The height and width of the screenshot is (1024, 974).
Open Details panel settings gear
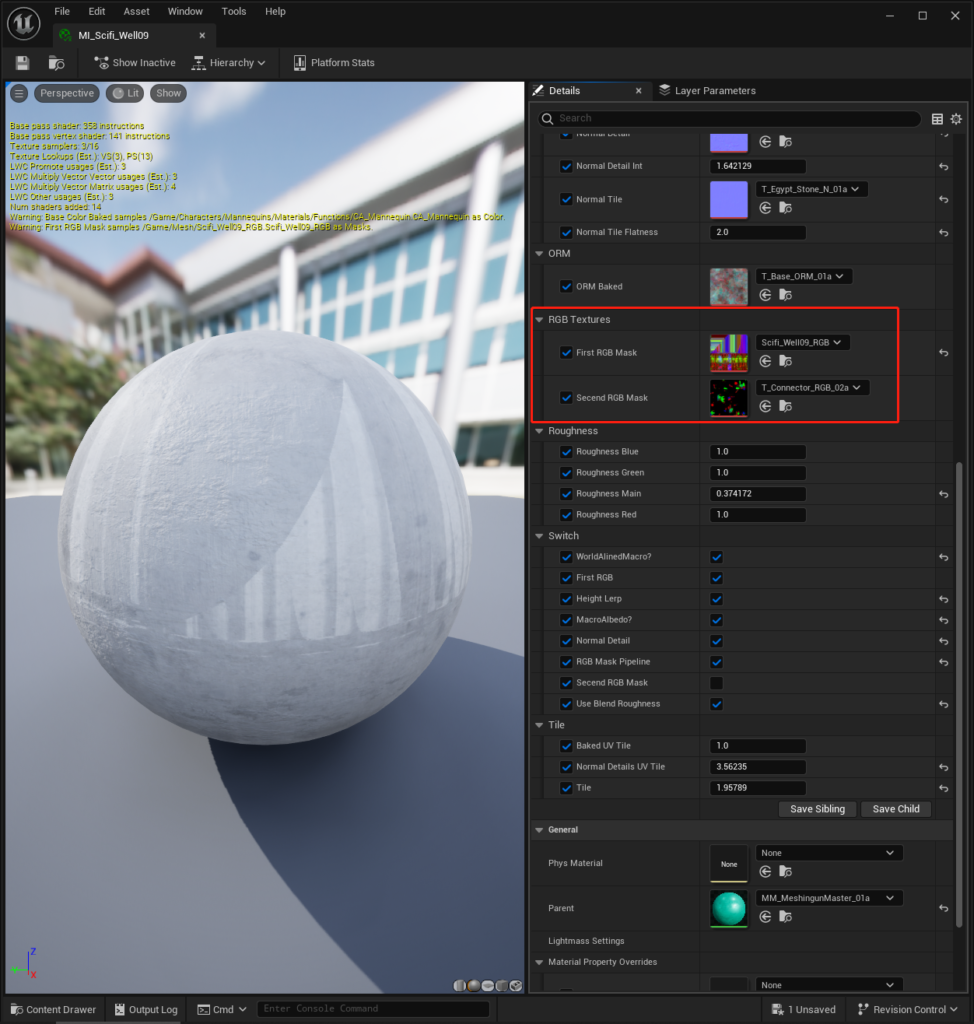click(x=956, y=119)
